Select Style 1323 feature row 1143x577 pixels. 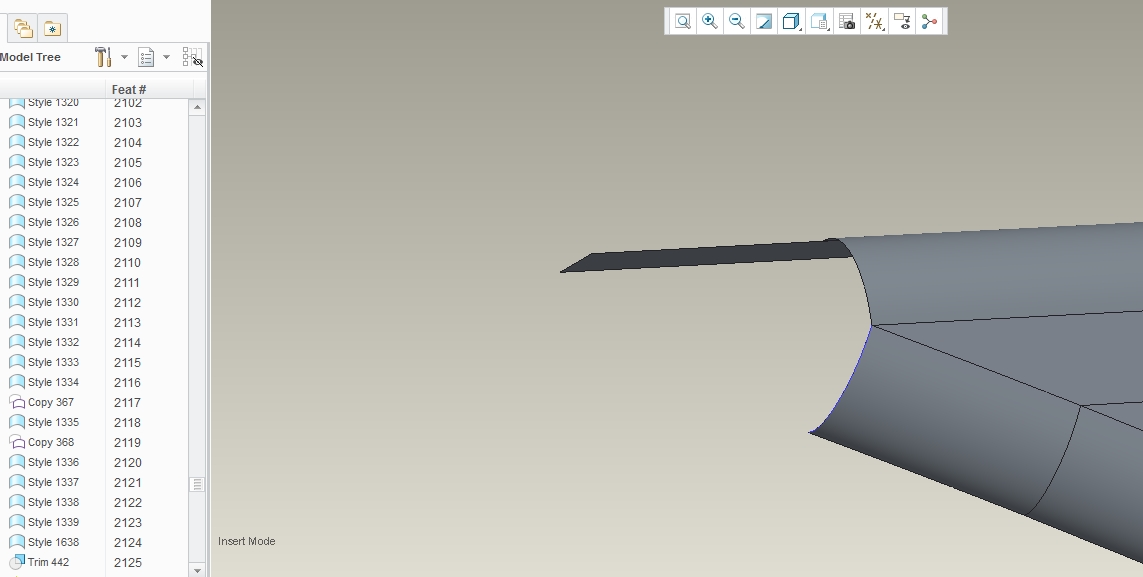(x=53, y=162)
